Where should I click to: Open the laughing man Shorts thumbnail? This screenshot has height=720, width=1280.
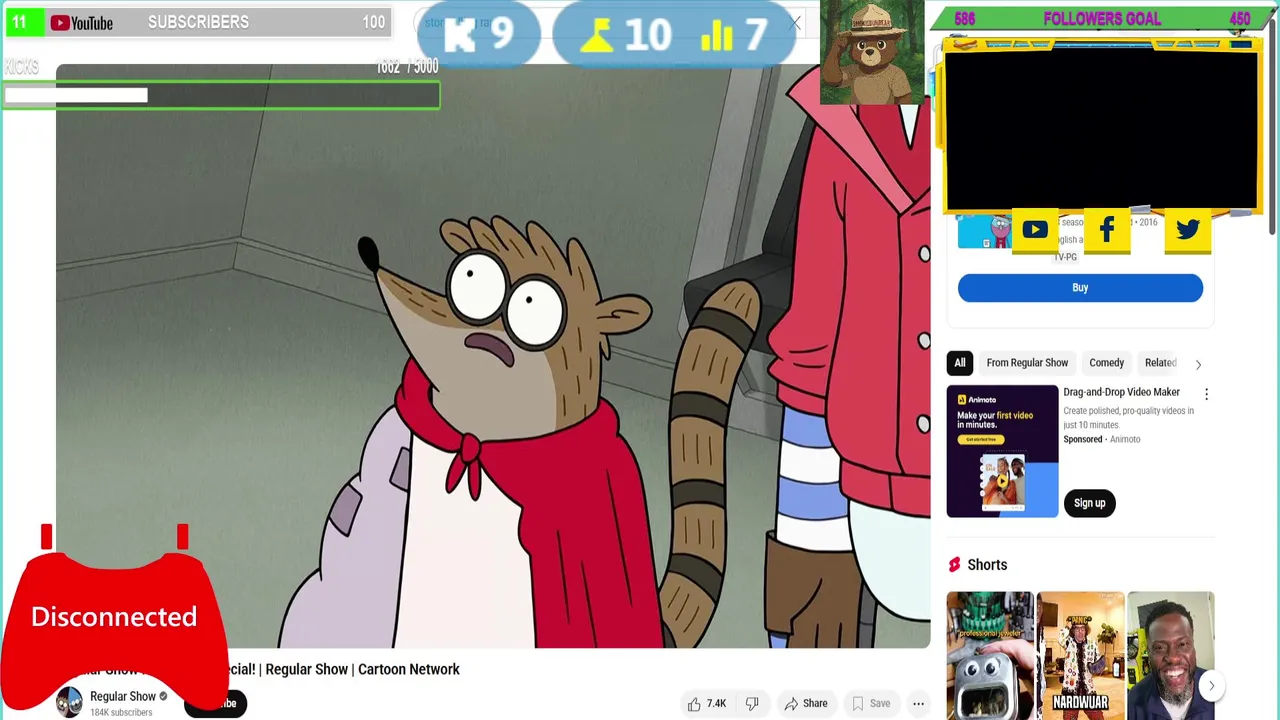click(1170, 655)
